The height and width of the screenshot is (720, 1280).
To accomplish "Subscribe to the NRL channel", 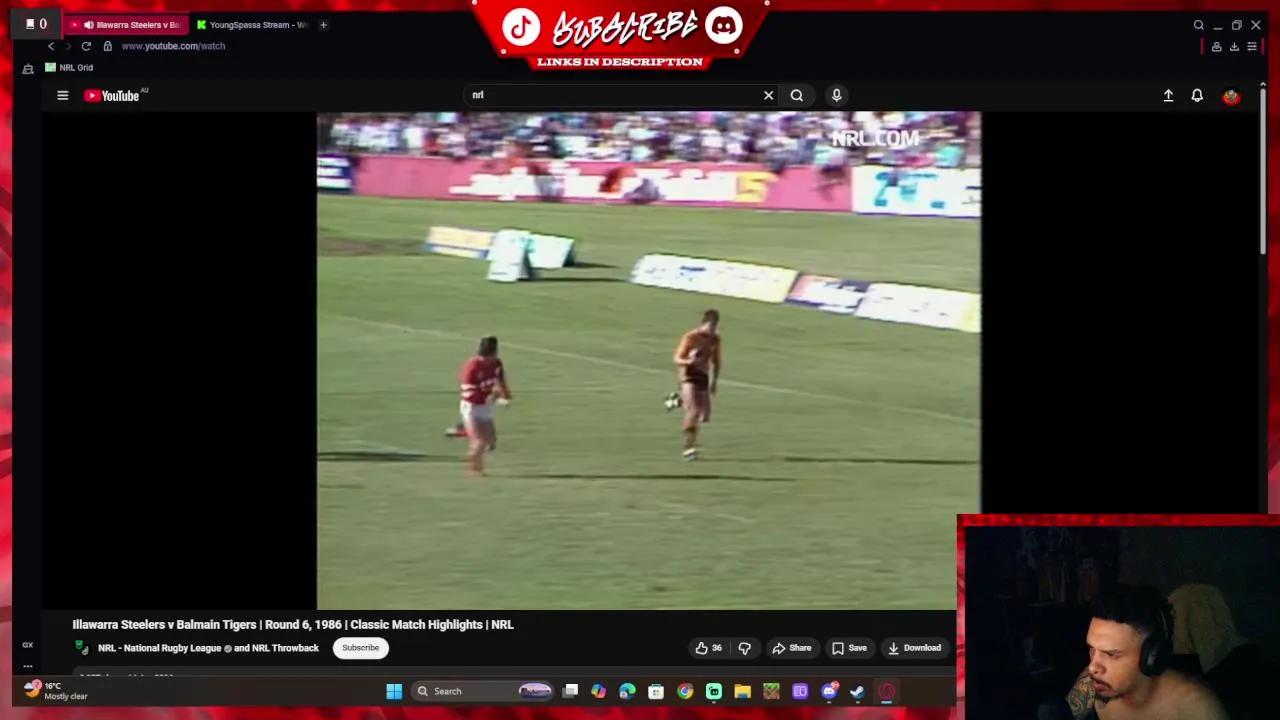I will coord(360,648).
